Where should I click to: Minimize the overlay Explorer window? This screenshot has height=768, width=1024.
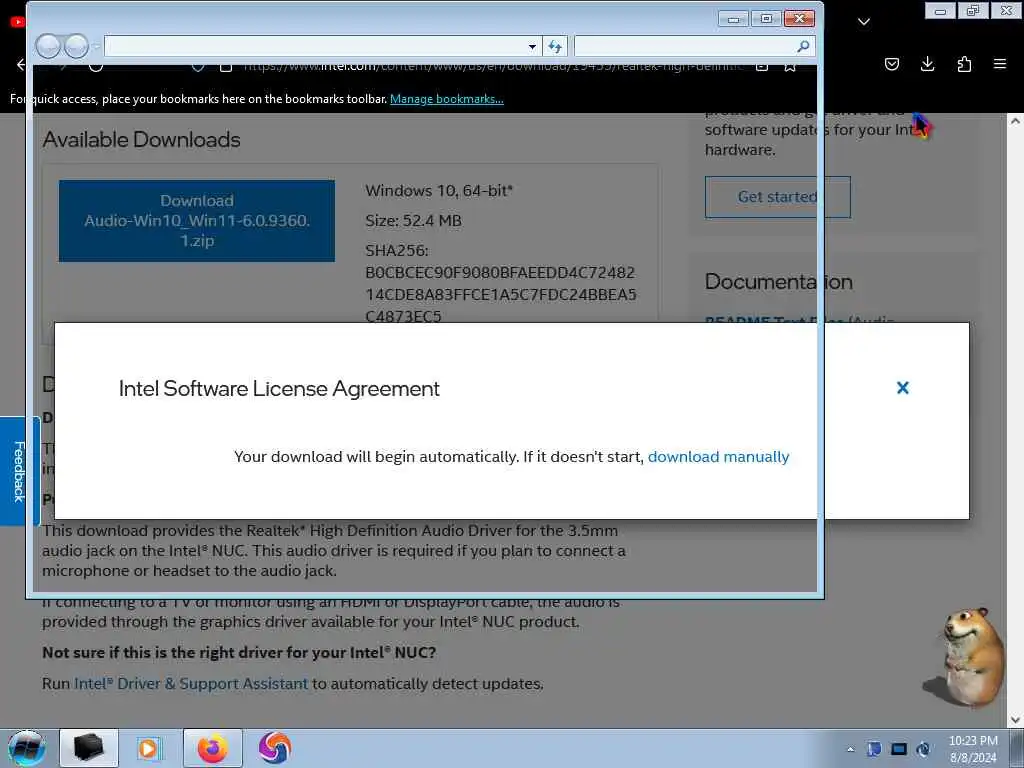tap(733, 19)
